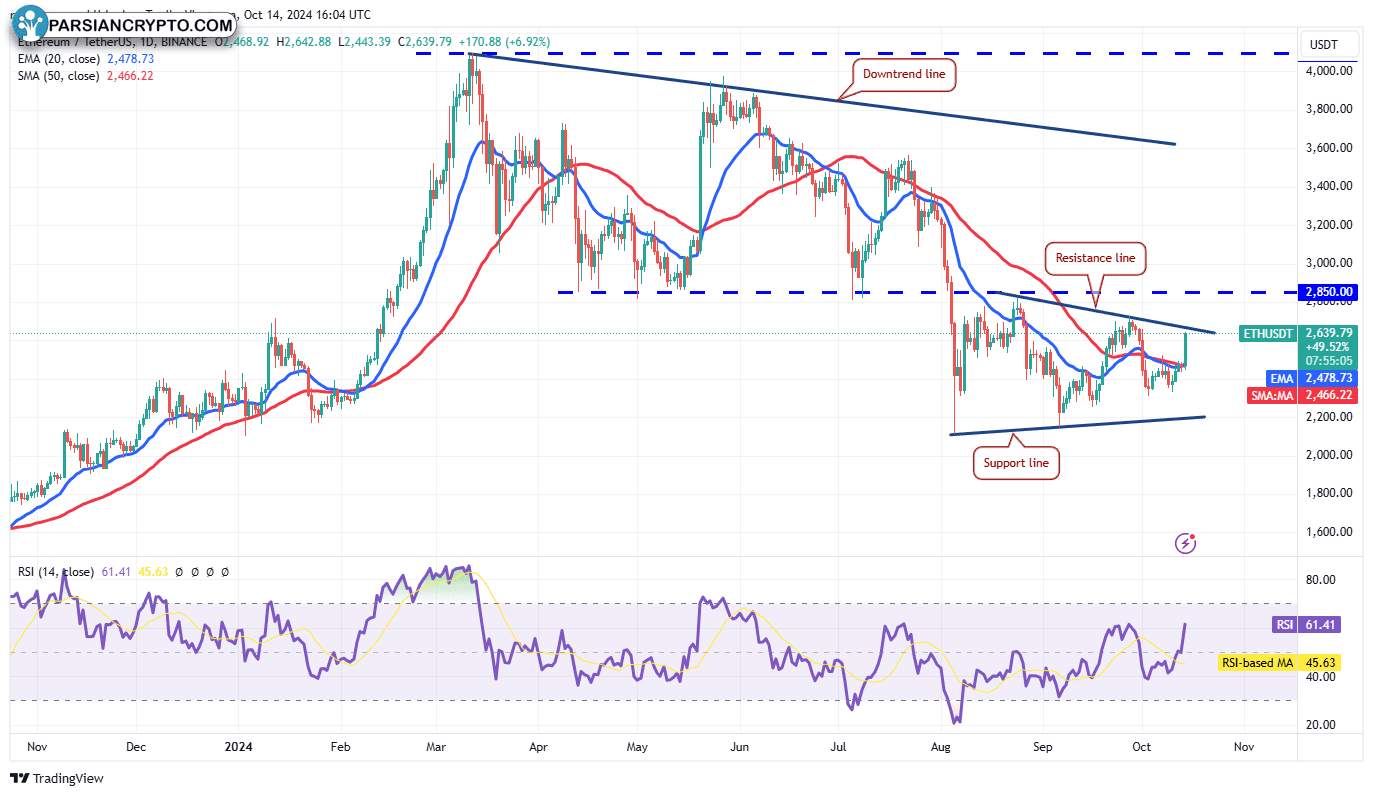Click the RSI scale value 80.00
1373x796 pixels.
(1321, 580)
